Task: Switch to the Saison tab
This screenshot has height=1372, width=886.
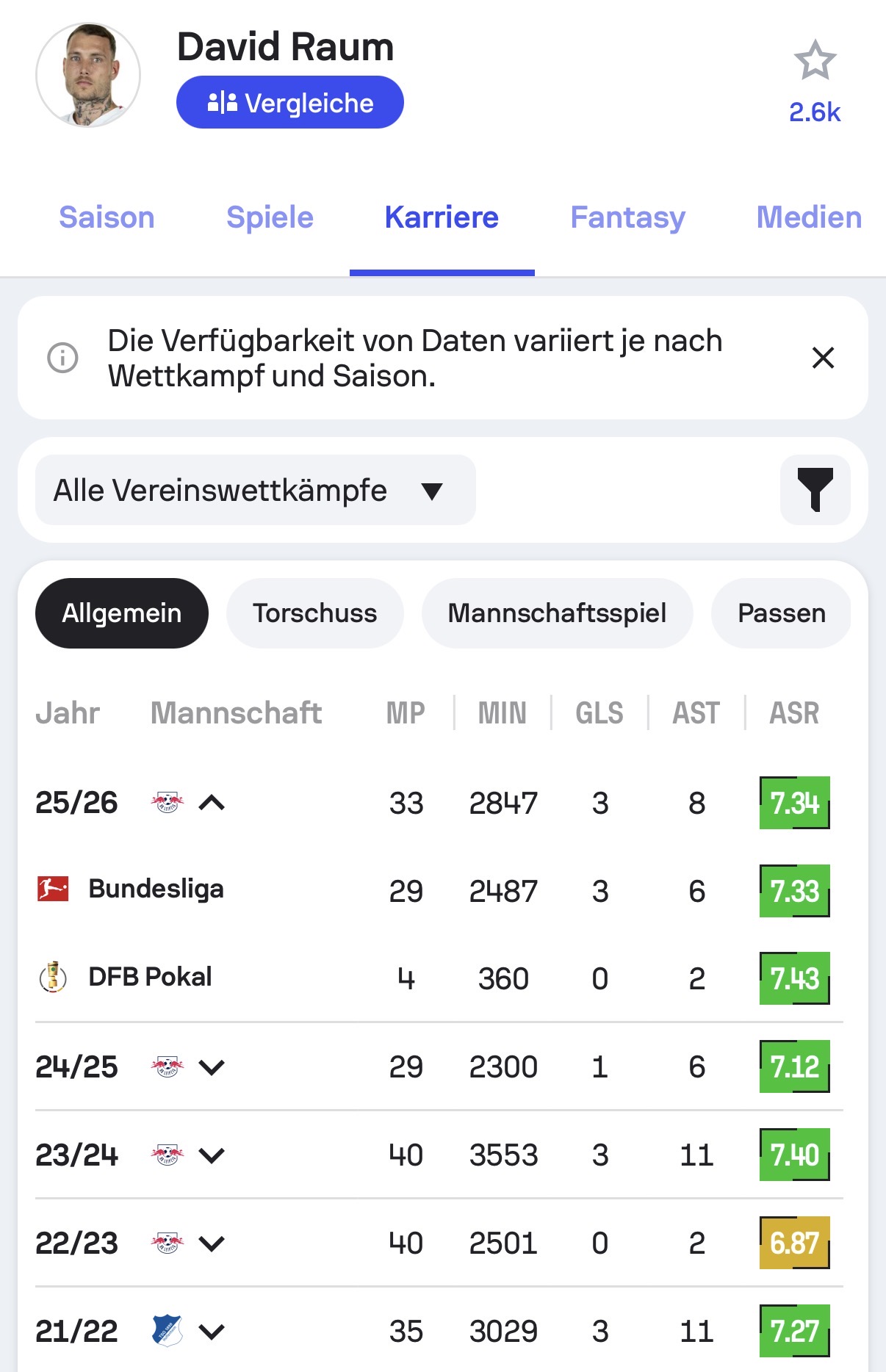Action: pos(107,217)
